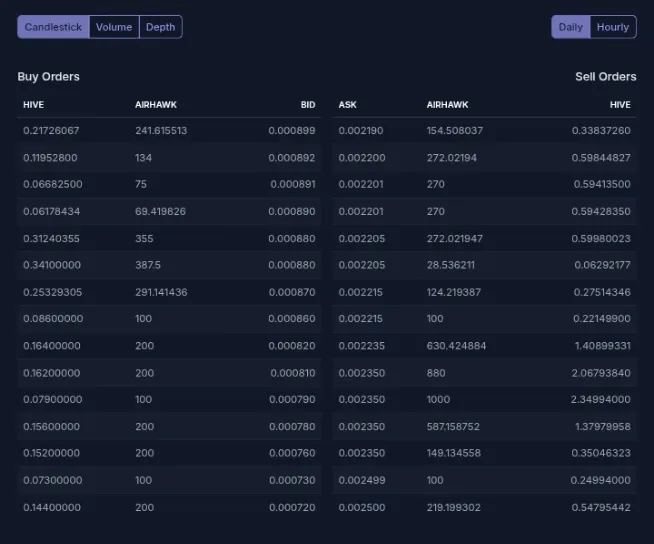The height and width of the screenshot is (544, 654).
Task: Click sell AIRHAWK amount 124.219387
Action: pos(454,292)
